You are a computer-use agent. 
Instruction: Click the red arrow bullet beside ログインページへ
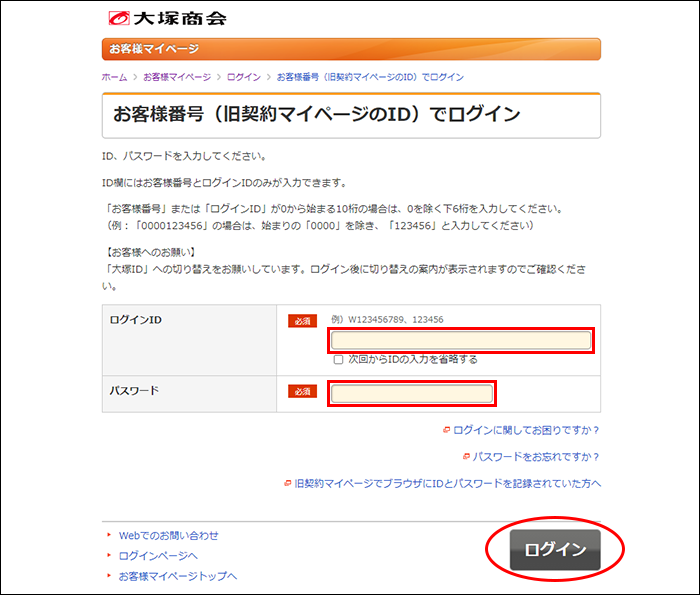[x=109, y=555]
